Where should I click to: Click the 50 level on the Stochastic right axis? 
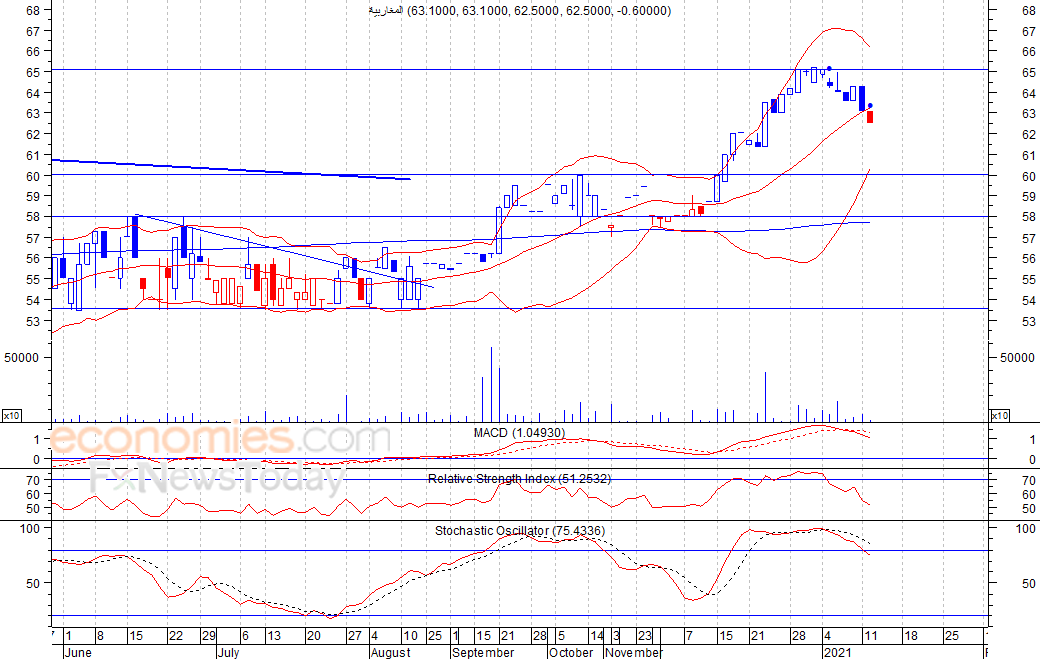click(1029, 583)
